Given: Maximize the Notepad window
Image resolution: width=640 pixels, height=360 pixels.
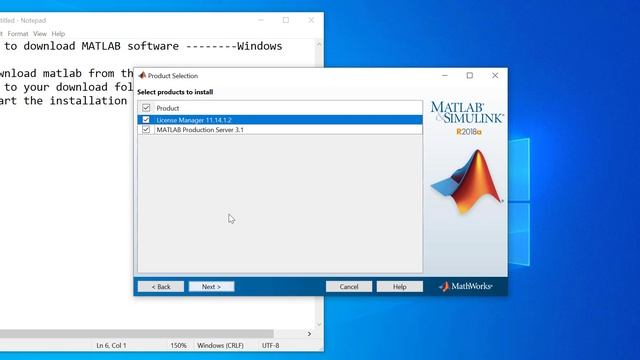Looking at the screenshot, I should pyautogui.click(x=286, y=20).
